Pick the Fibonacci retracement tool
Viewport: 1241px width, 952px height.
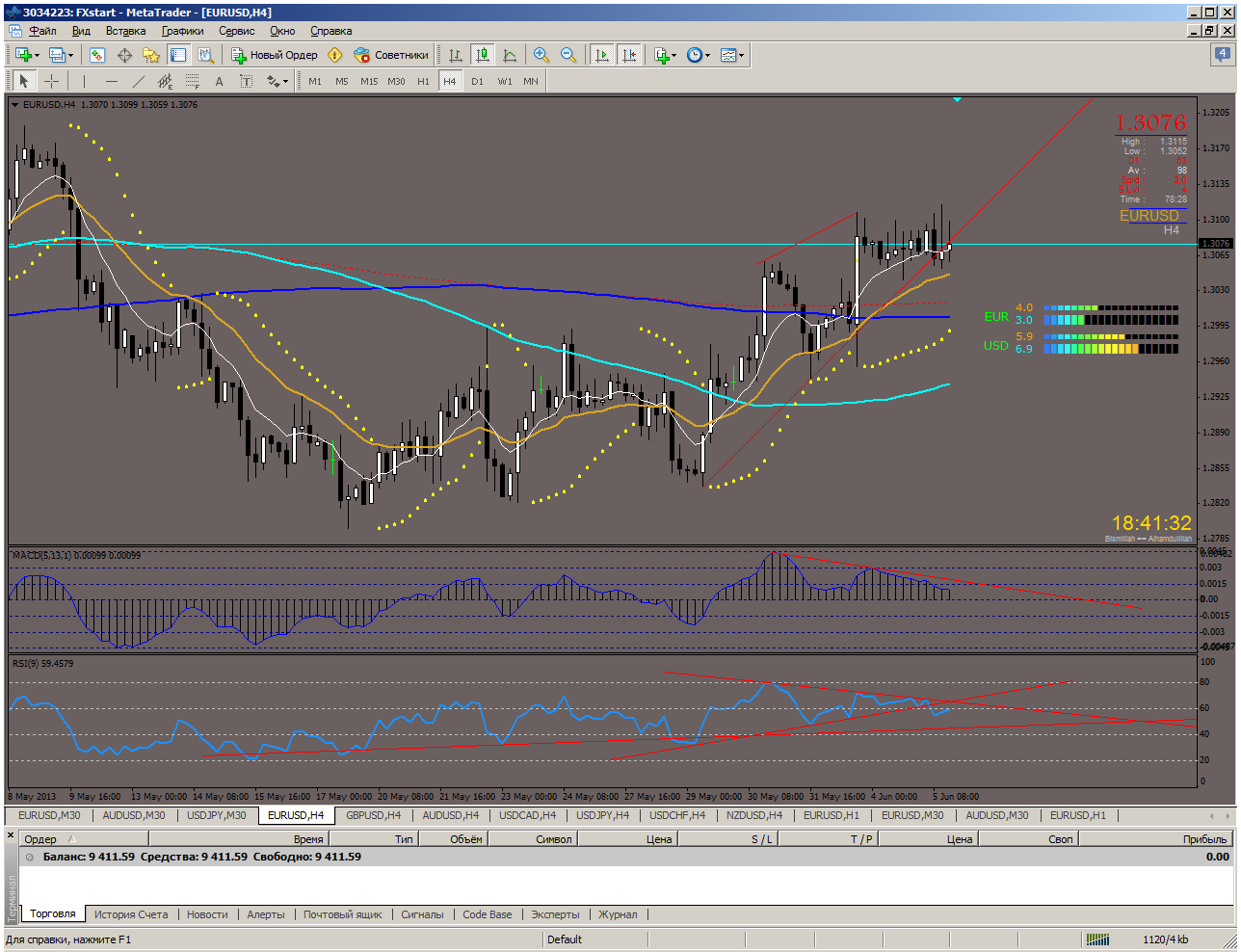coord(193,81)
